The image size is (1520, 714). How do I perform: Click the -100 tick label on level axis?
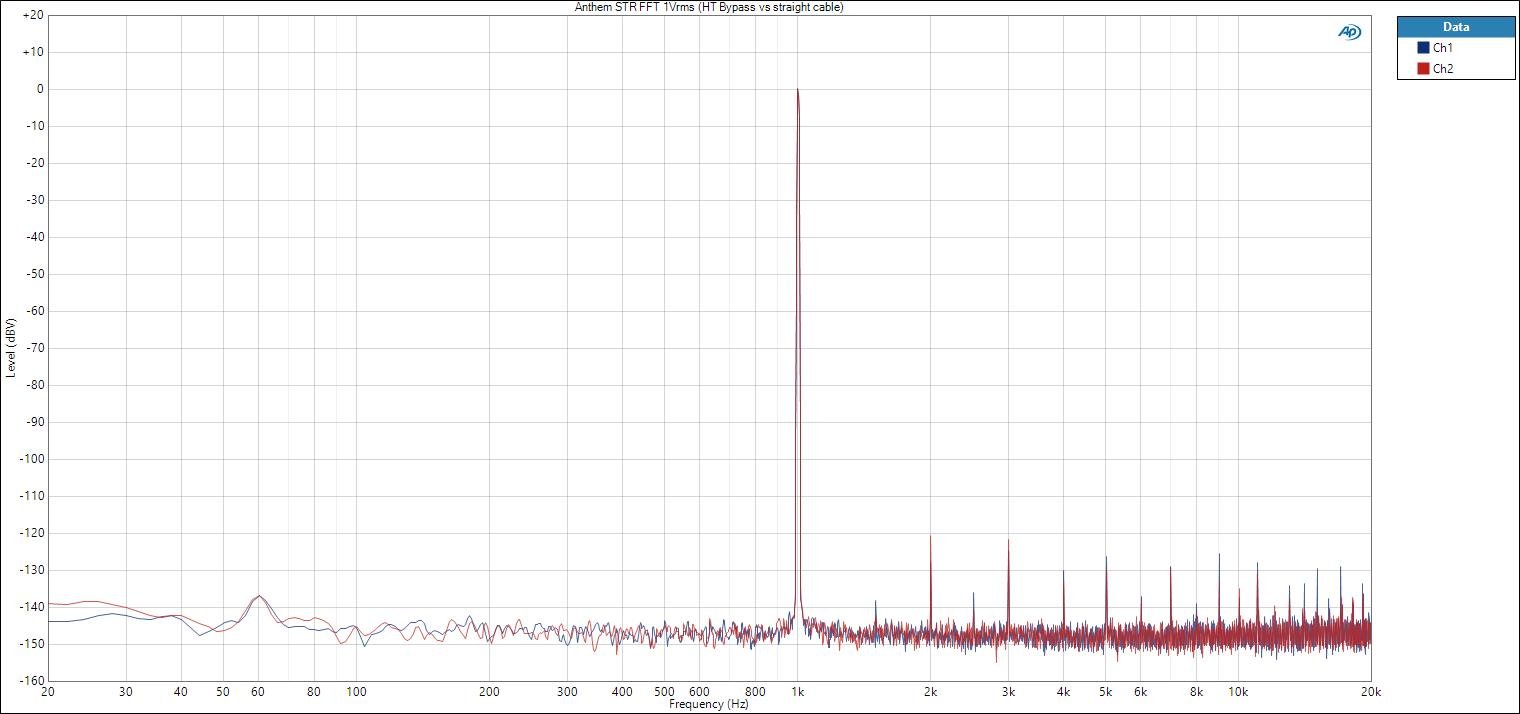pyautogui.click(x=30, y=459)
